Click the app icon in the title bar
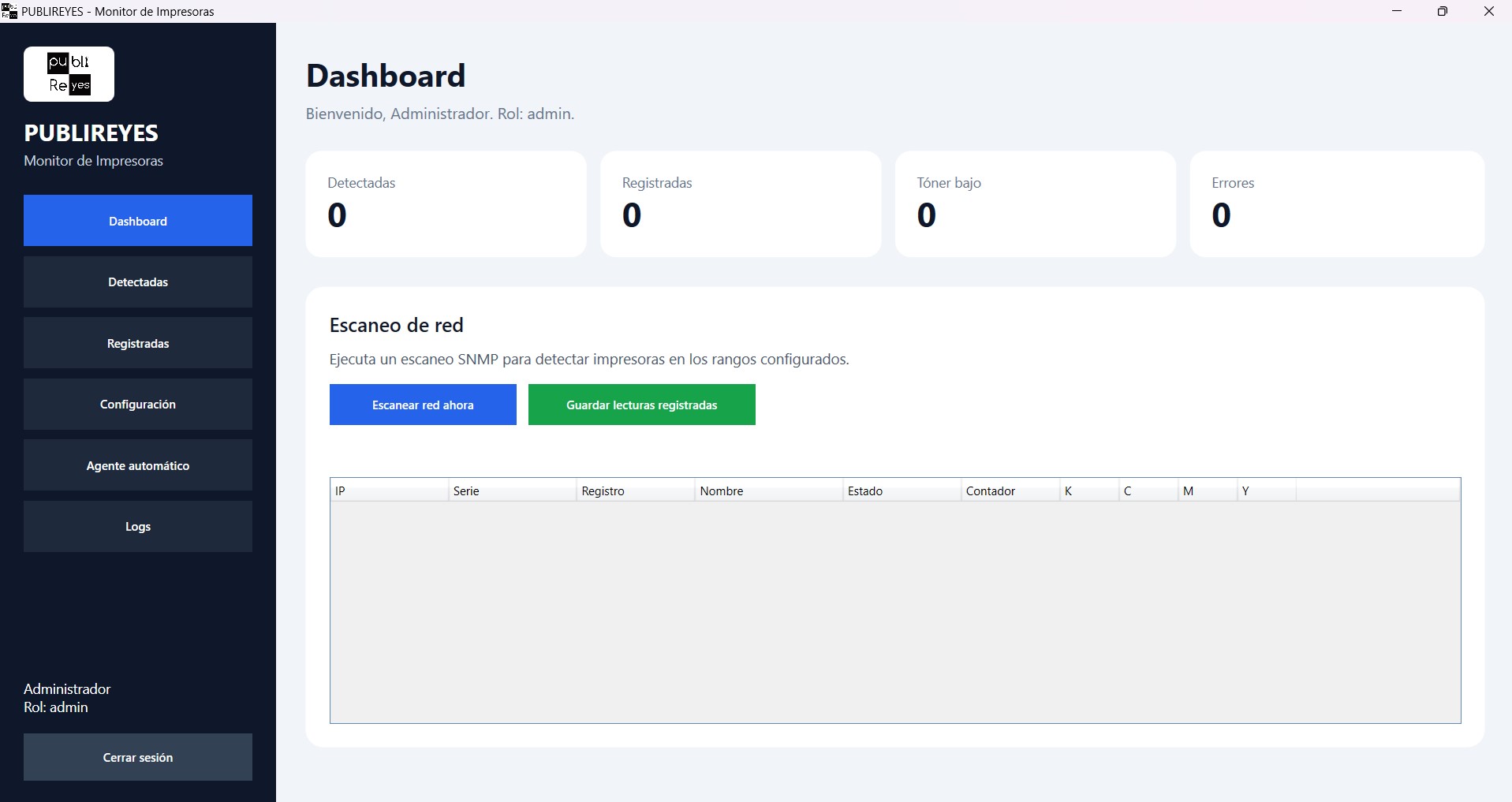 pyautogui.click(x=9, y=11)
